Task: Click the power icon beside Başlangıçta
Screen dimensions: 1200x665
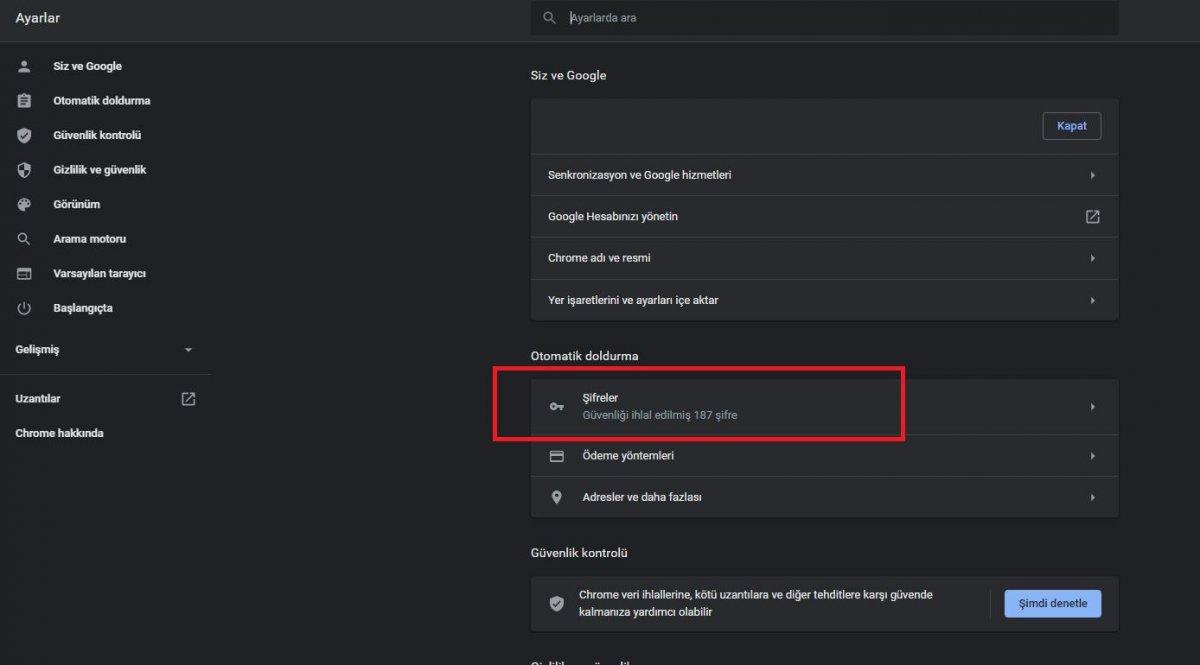Action: [24, 308]
